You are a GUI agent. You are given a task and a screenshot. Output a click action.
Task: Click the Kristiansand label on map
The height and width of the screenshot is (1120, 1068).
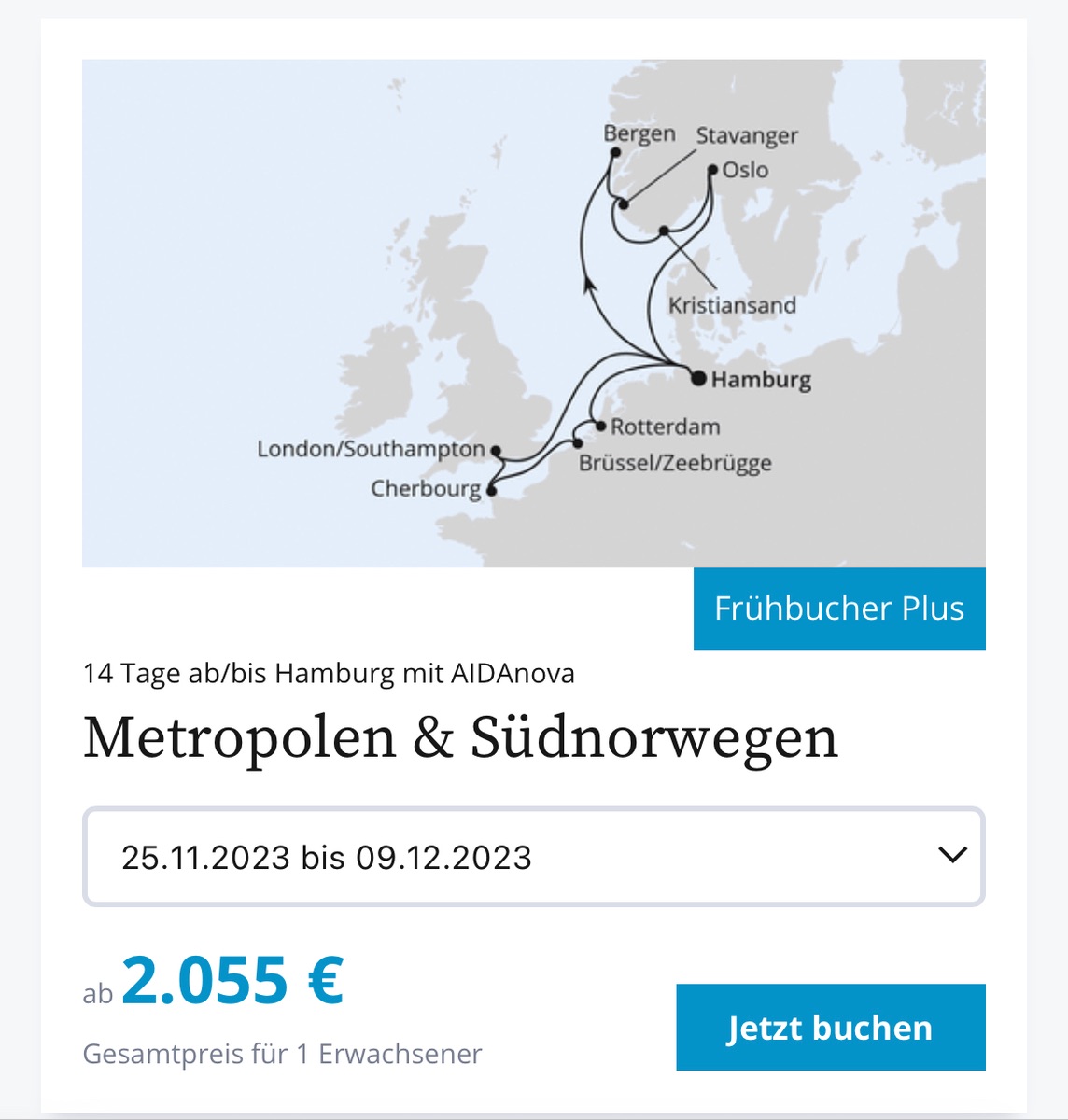pos(732,305)
